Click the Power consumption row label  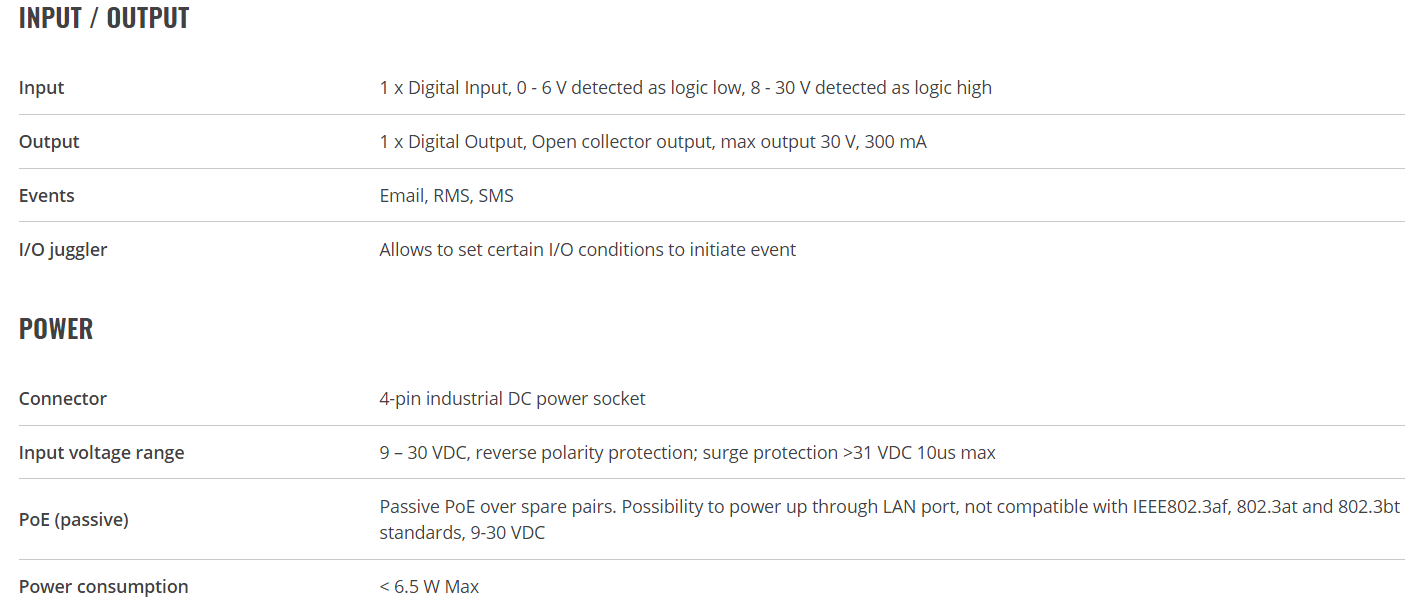pos(103,587)
